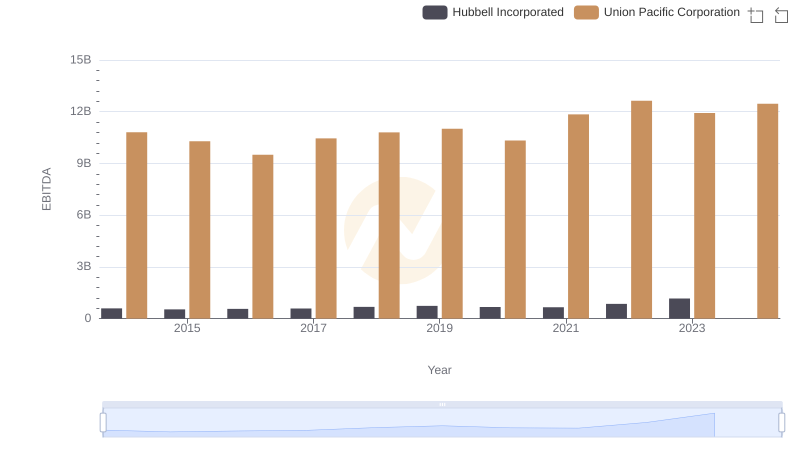Click the shortest Union Pacific bar, 2016
The width and height of the screenshot is (800, 461).
coord(263,237)
